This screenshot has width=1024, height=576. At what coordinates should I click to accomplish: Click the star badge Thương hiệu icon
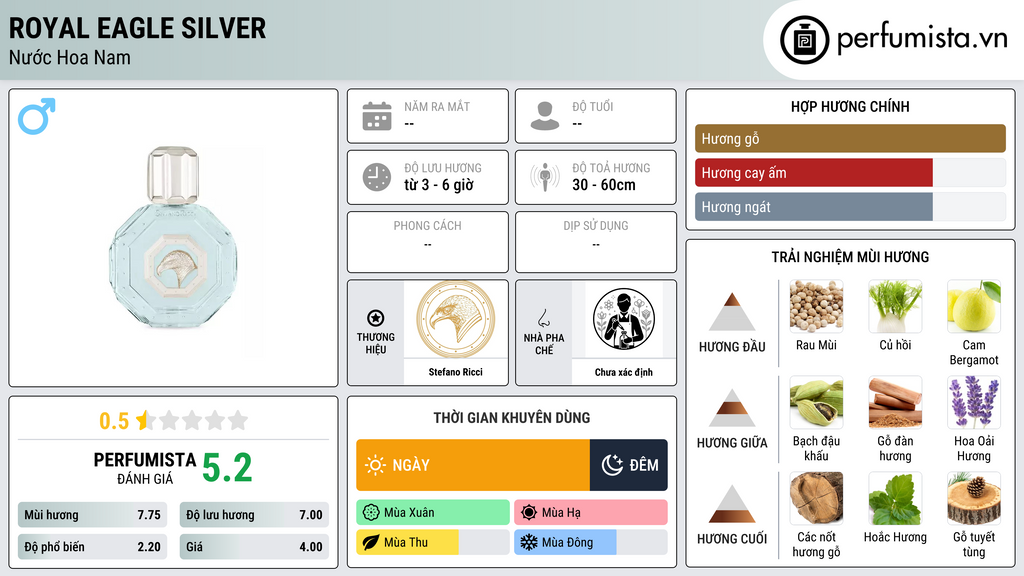pos(376,318)
